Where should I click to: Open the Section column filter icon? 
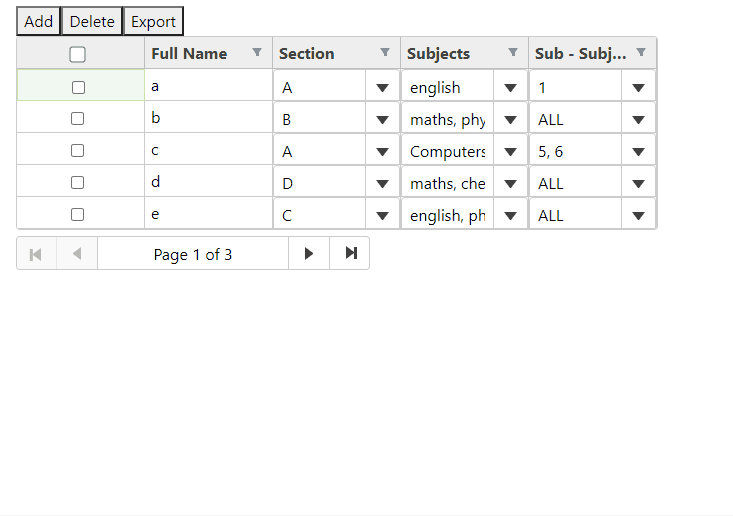[x=385, y=52]
